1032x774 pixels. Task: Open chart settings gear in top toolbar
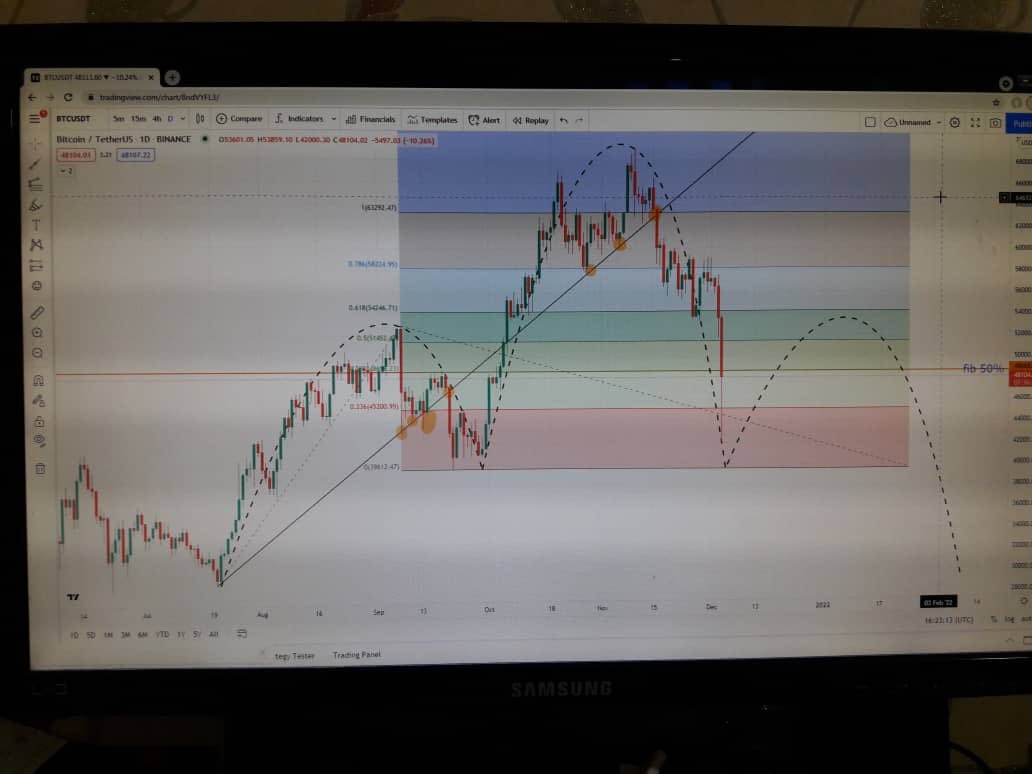click(954, 122)
